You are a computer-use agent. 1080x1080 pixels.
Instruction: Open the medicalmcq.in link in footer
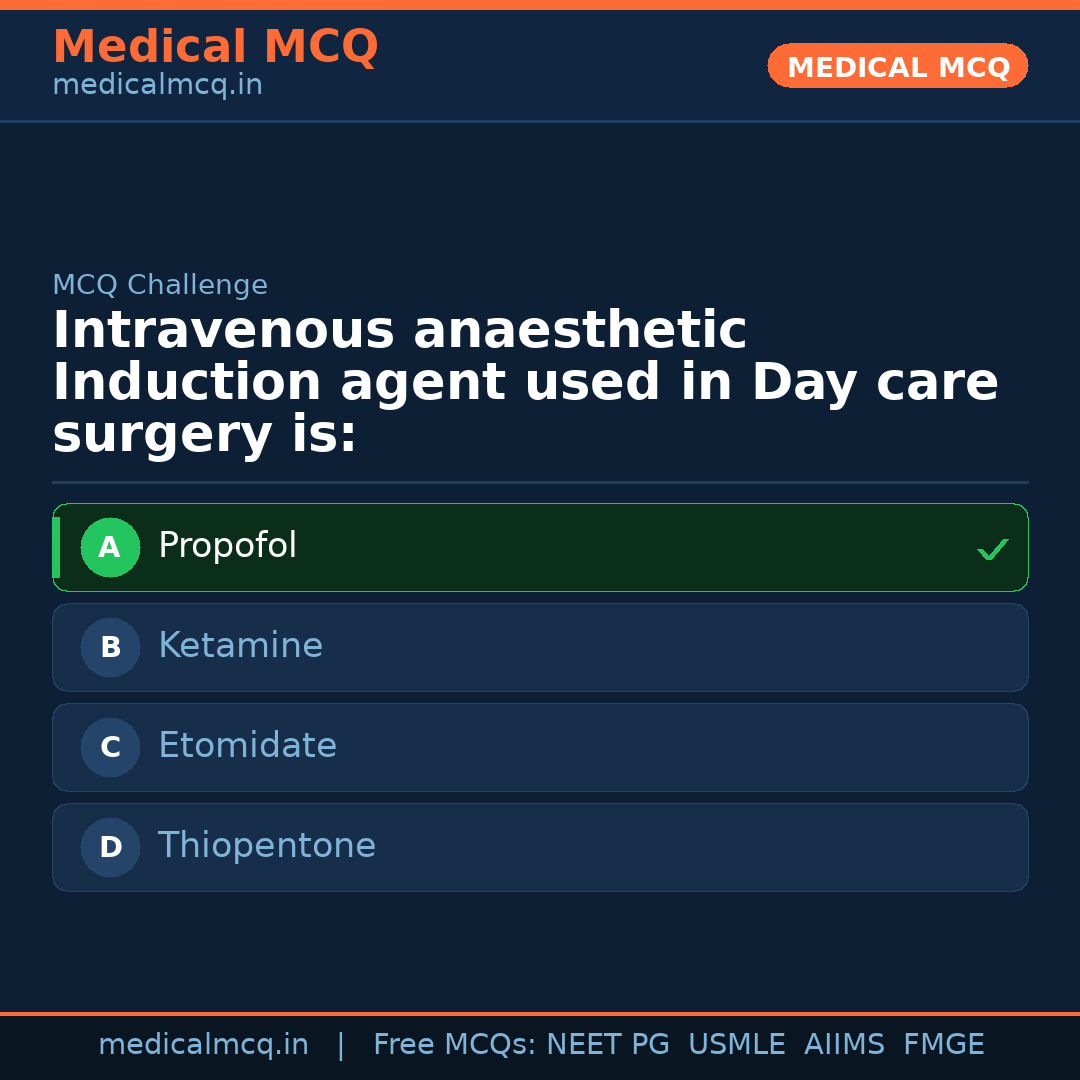click(203, 1045)
